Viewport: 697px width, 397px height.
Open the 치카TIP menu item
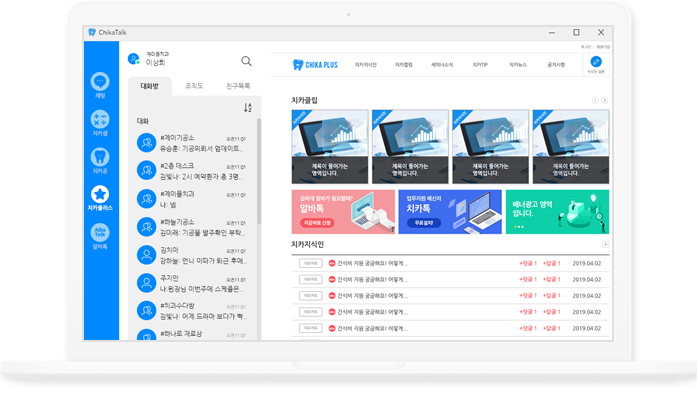tap(480, 65)
